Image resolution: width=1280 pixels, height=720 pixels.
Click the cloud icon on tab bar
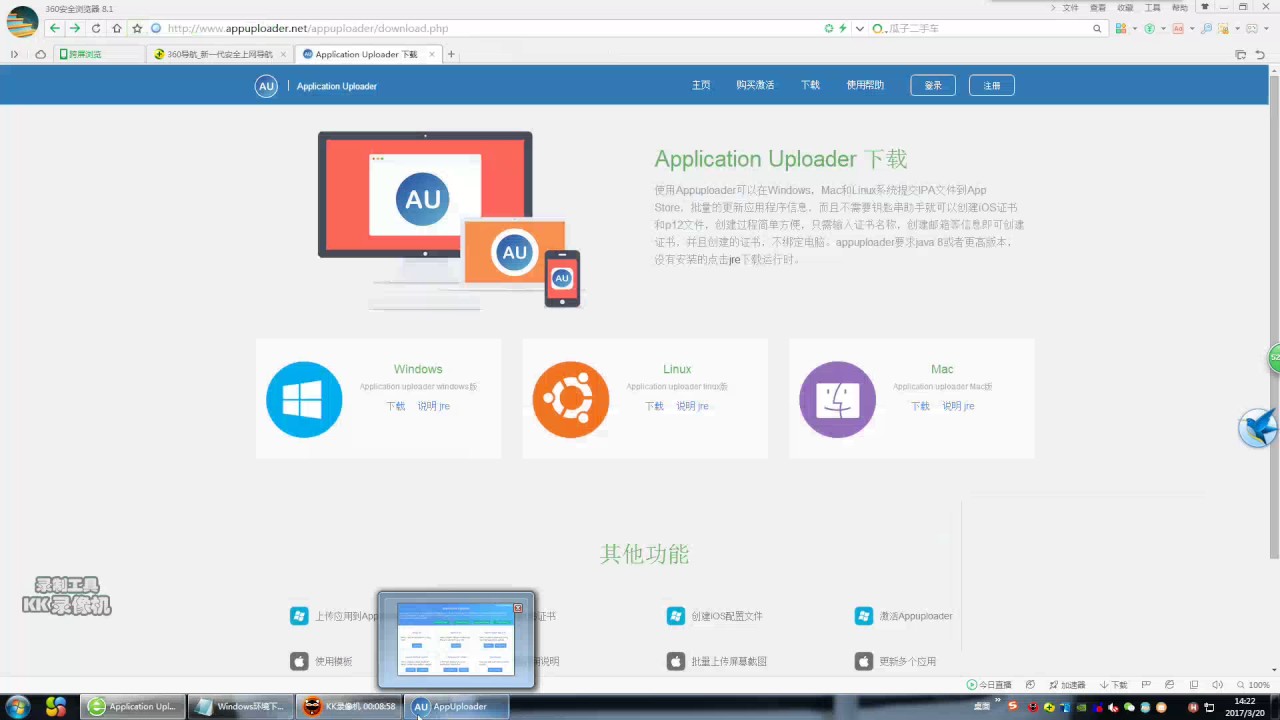click(40, 54)
